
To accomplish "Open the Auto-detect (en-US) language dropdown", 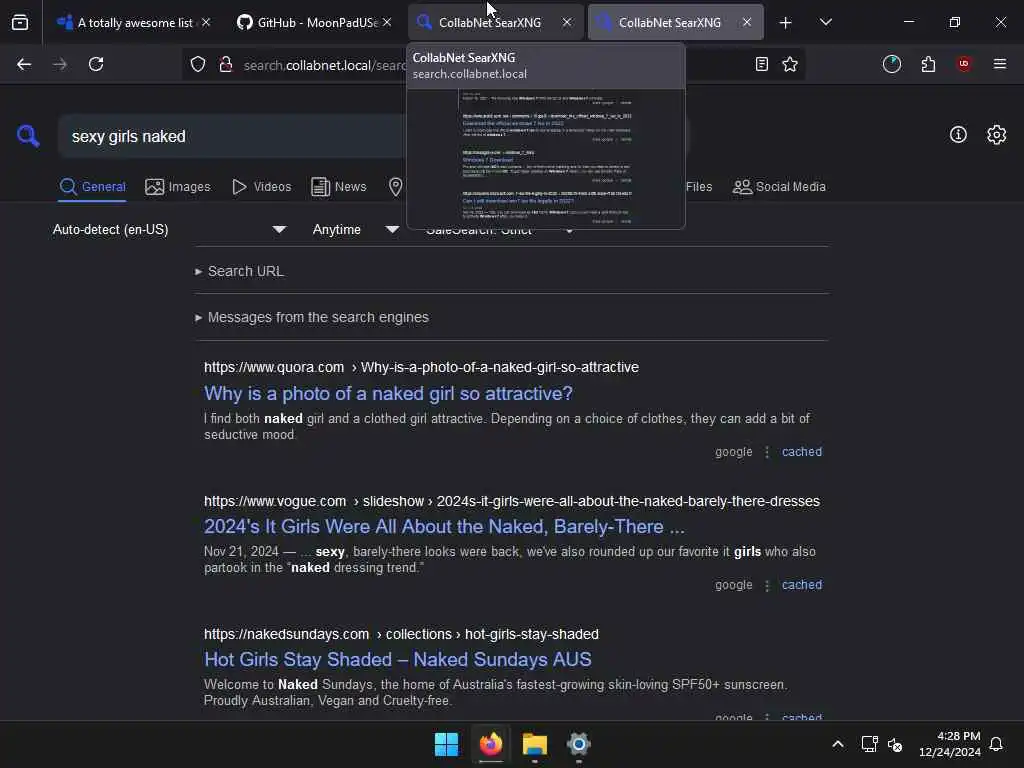I will [170, 229].
